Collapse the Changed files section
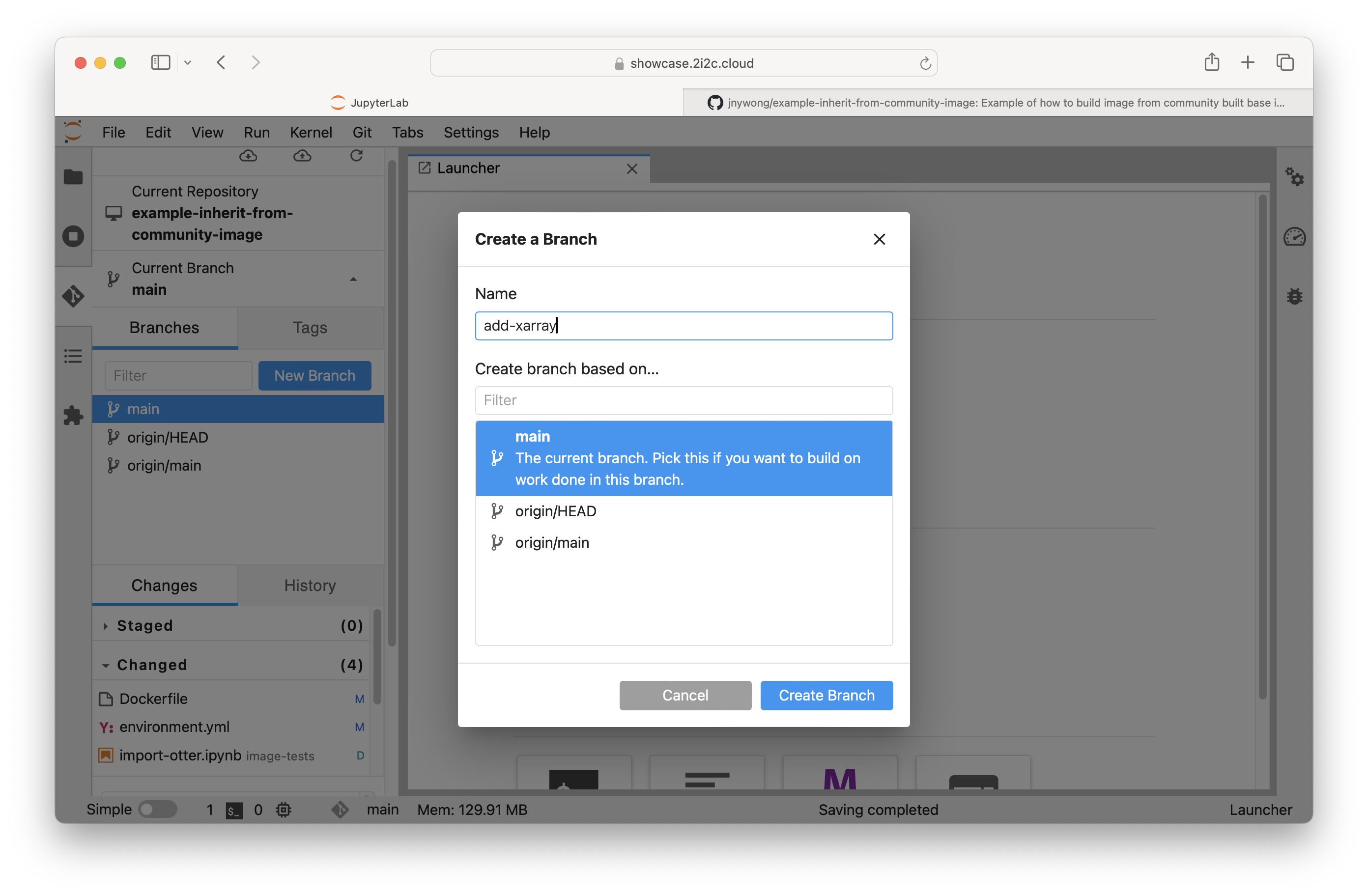The width and height of the screenshot is (1368, 896). 106,666
